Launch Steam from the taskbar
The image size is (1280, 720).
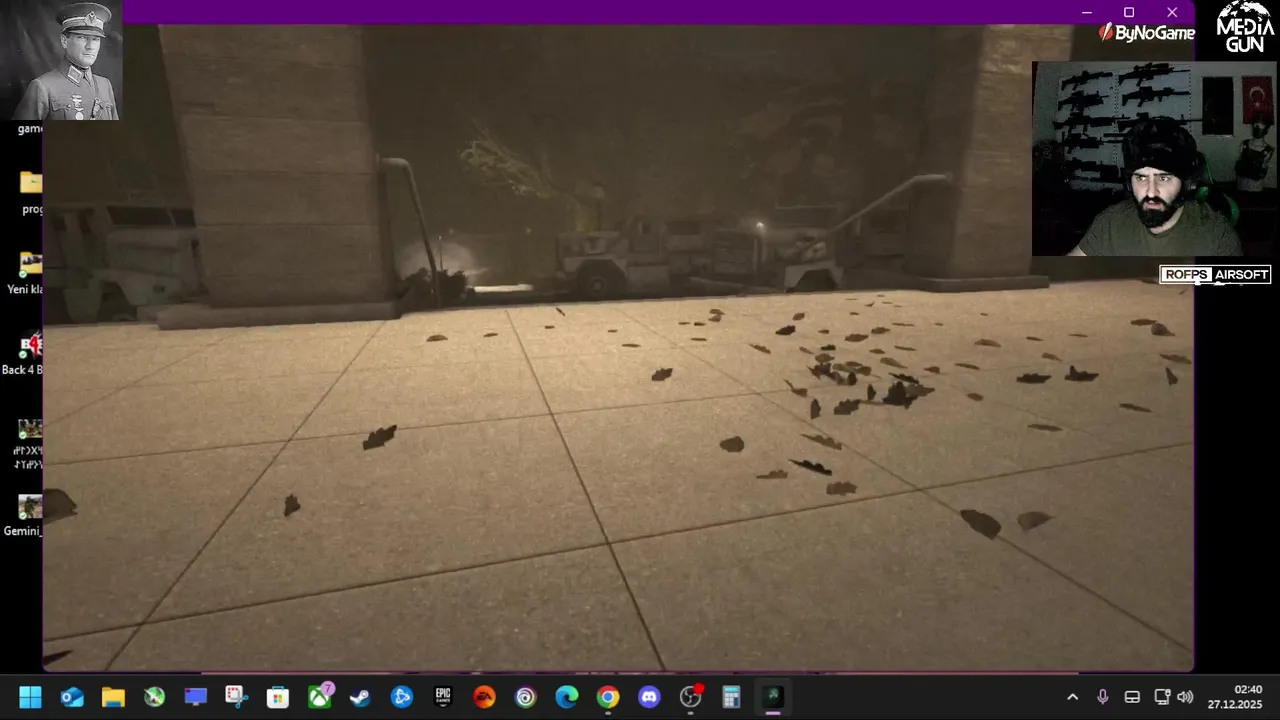(x=360, y=697)
